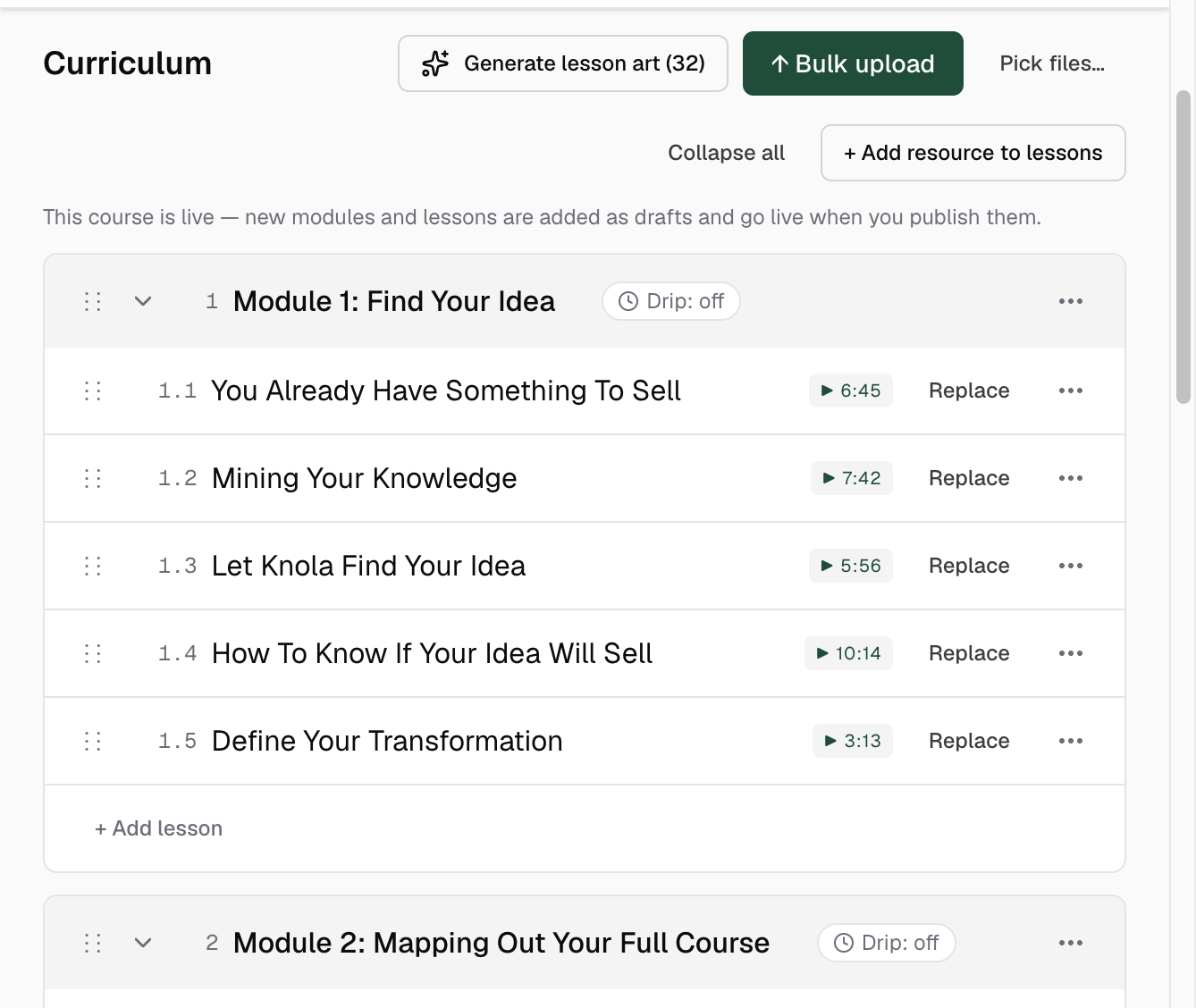
Task: Click Module 2: Mapping Out Your Full Course title
Action: tap(501, 943)
